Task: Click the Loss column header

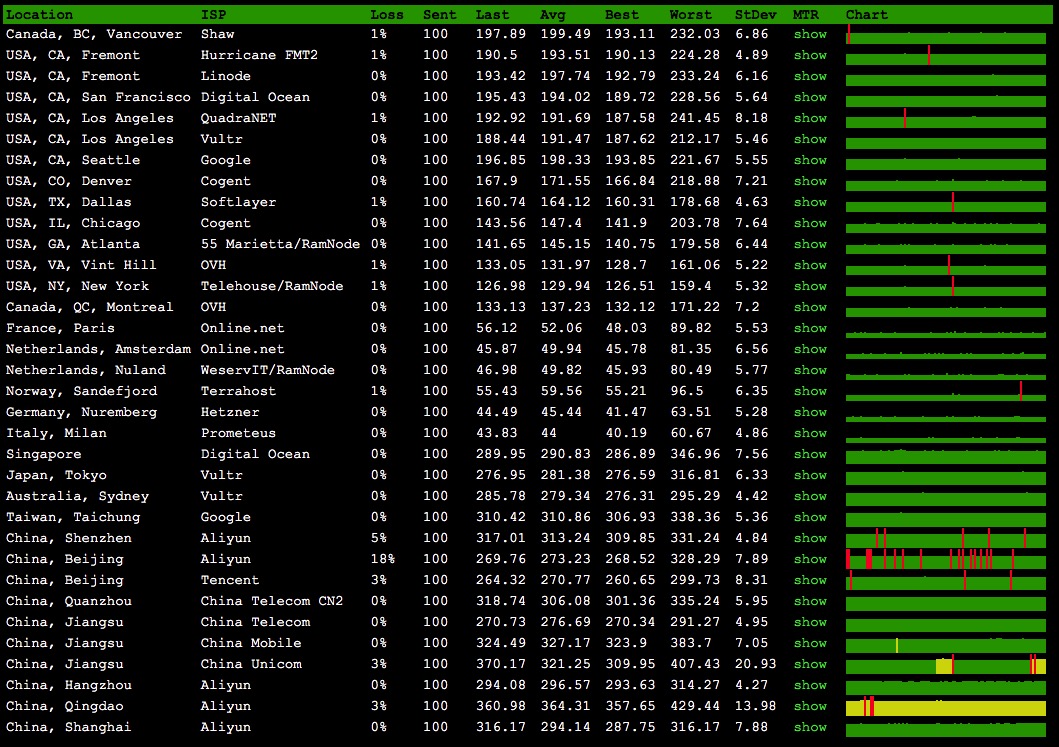Action: 386,14
